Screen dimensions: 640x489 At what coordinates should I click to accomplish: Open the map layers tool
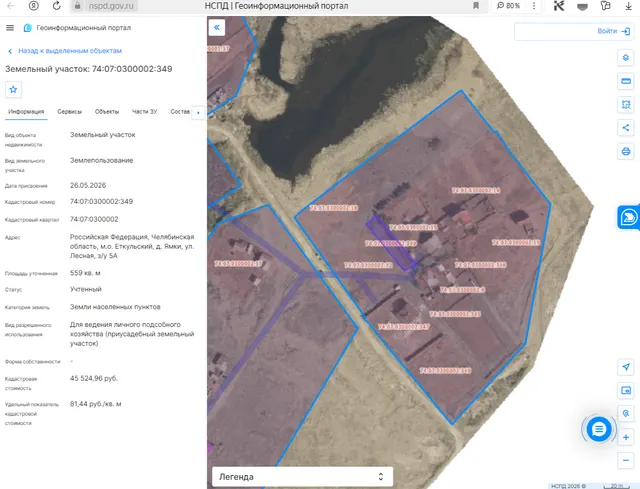(625, 58)
